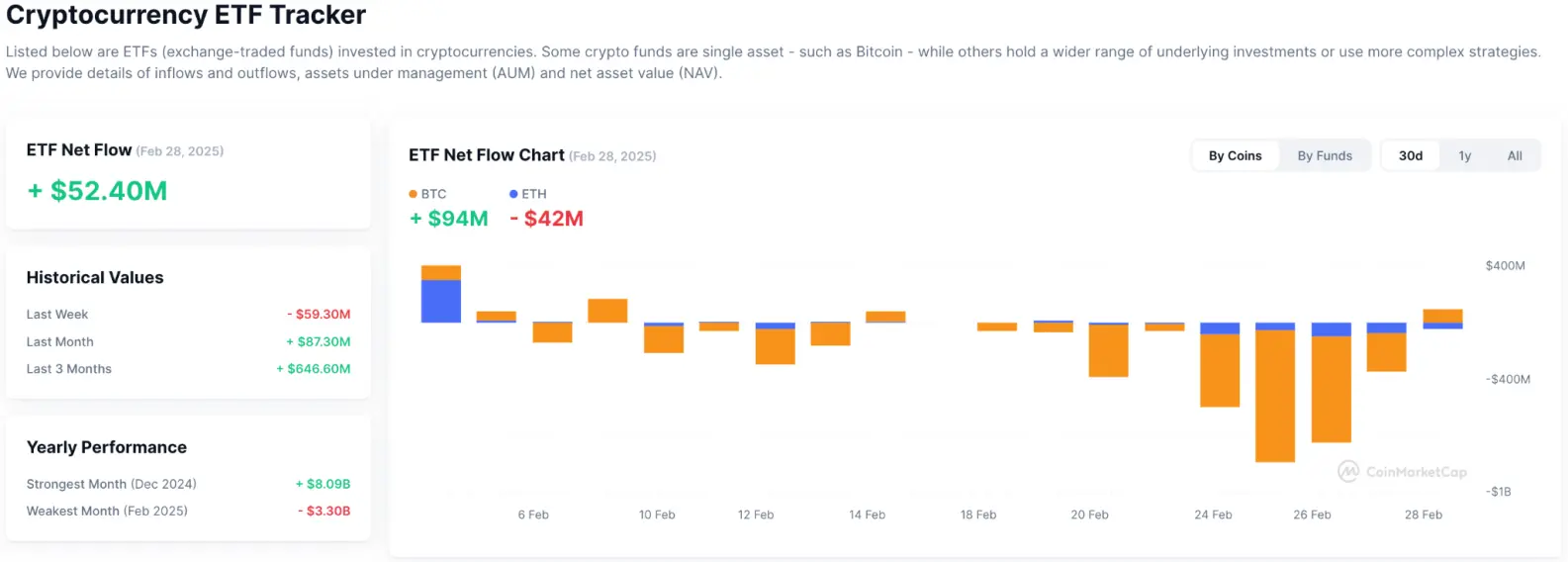Toggle the BTC legend orange dot
The image size is (1568, 562).
[414, 194]
